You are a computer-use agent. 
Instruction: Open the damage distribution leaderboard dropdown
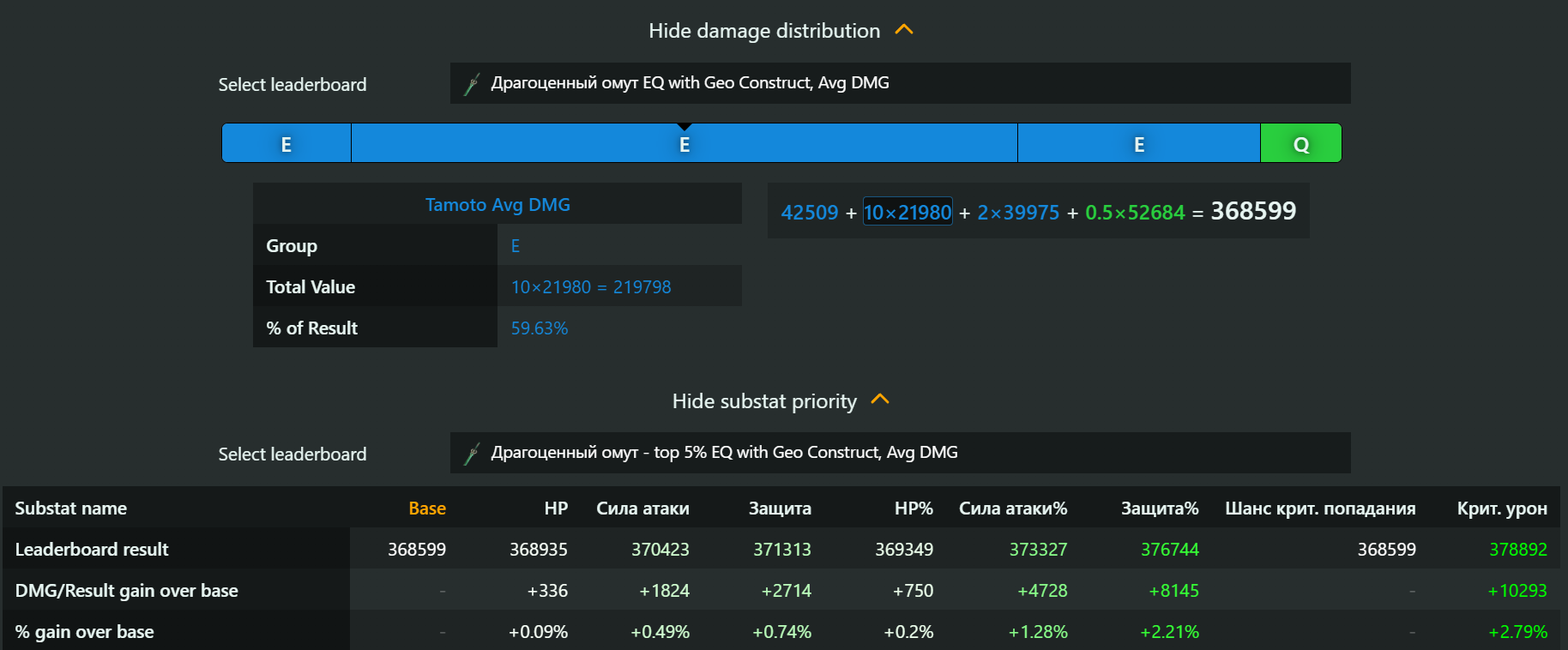click(900, 83)
